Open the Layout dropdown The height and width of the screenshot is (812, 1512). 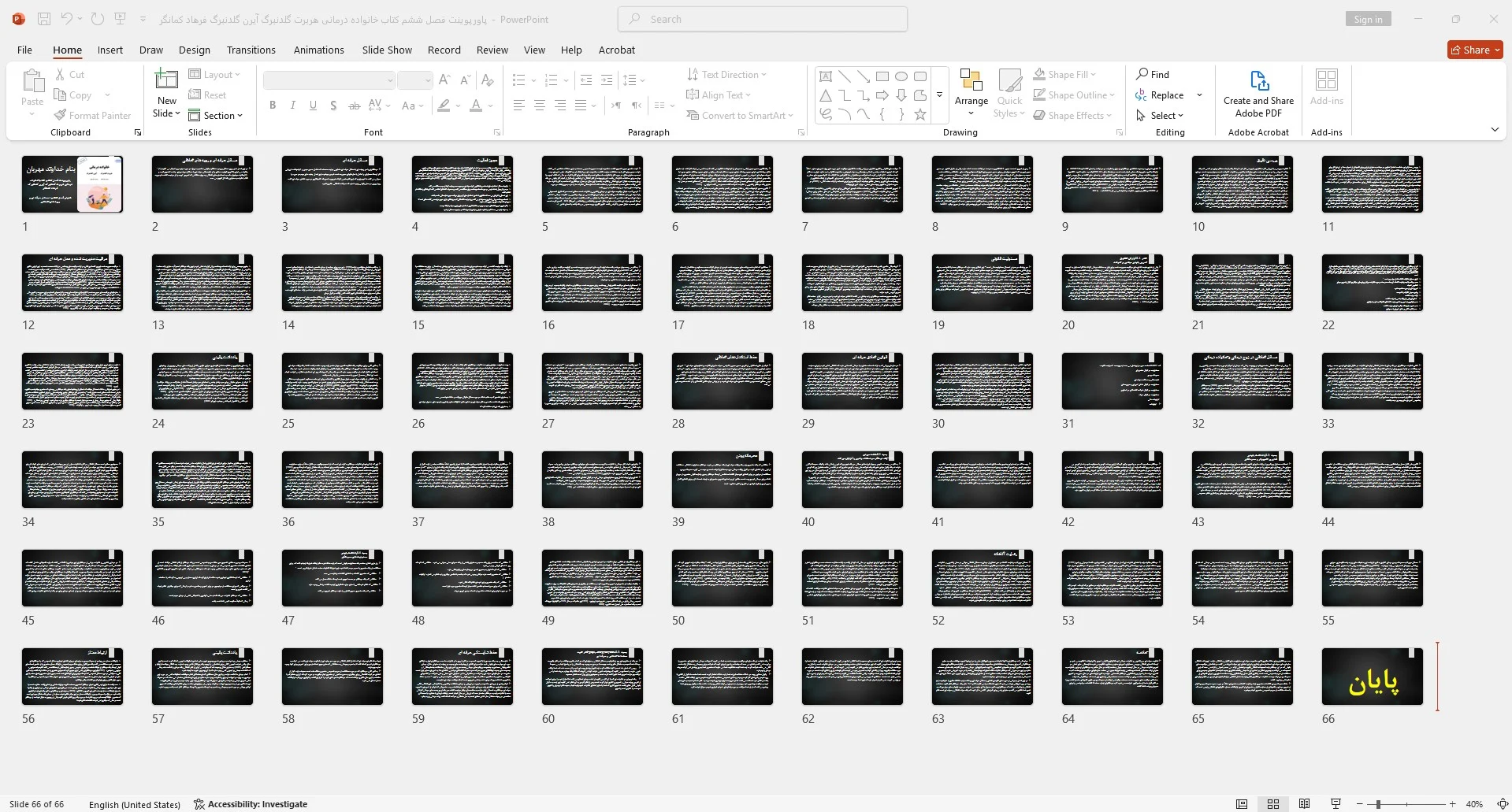pos(215,74)
